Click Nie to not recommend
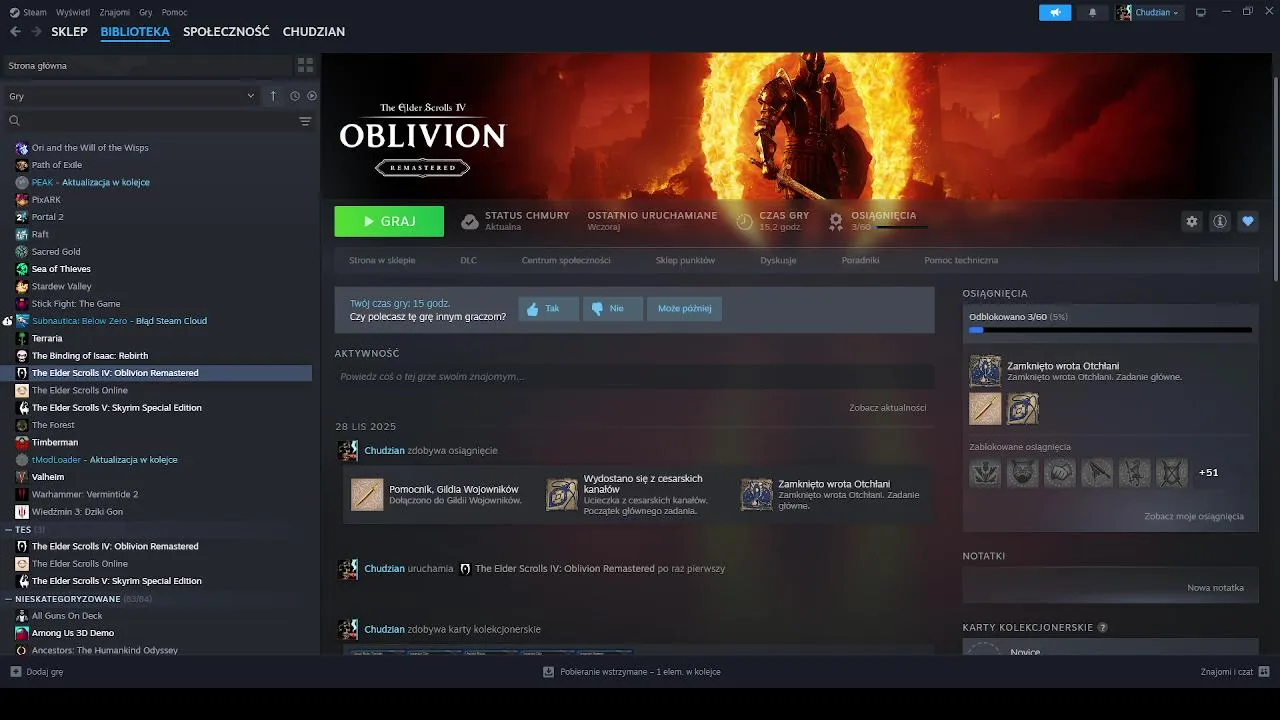The image size is (1280, 720). point(613,309)
